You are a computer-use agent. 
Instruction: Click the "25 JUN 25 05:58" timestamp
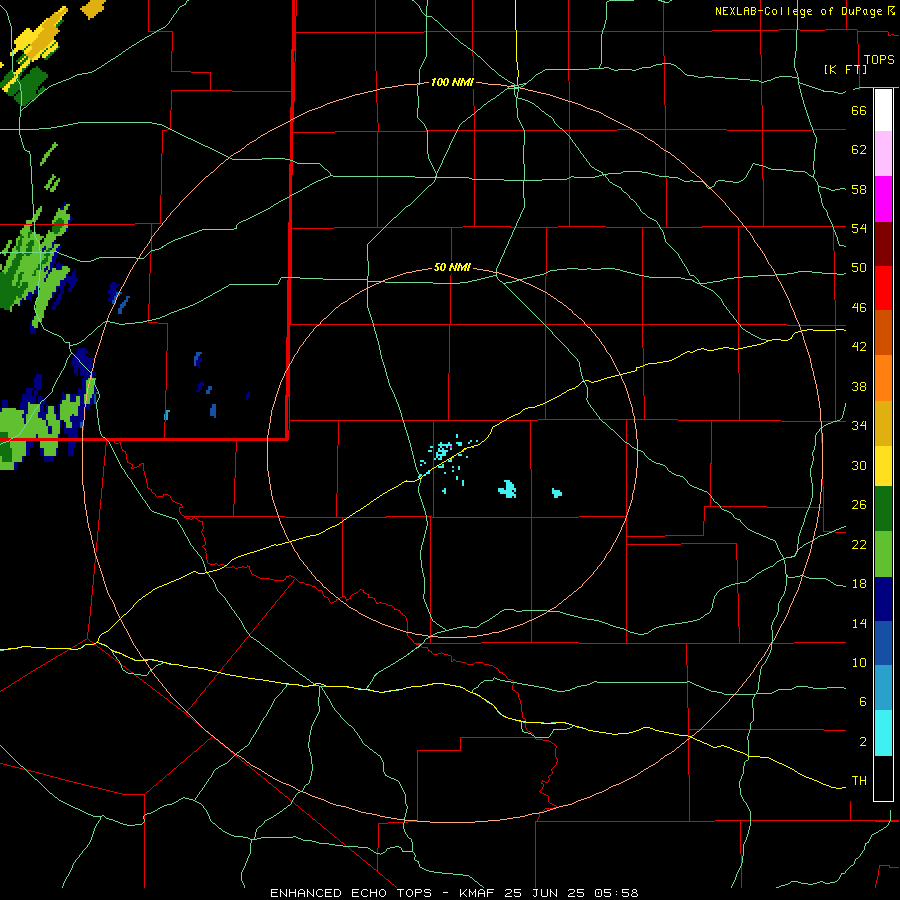click(571, 893)
